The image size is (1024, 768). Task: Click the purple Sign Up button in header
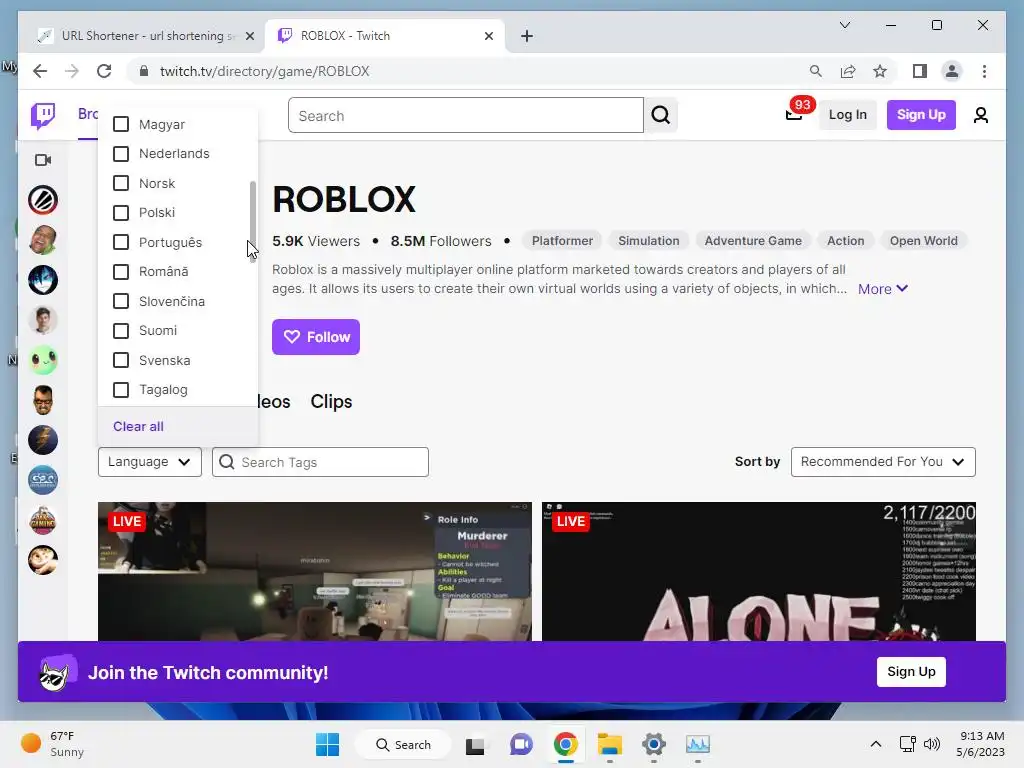pos(921,115)
